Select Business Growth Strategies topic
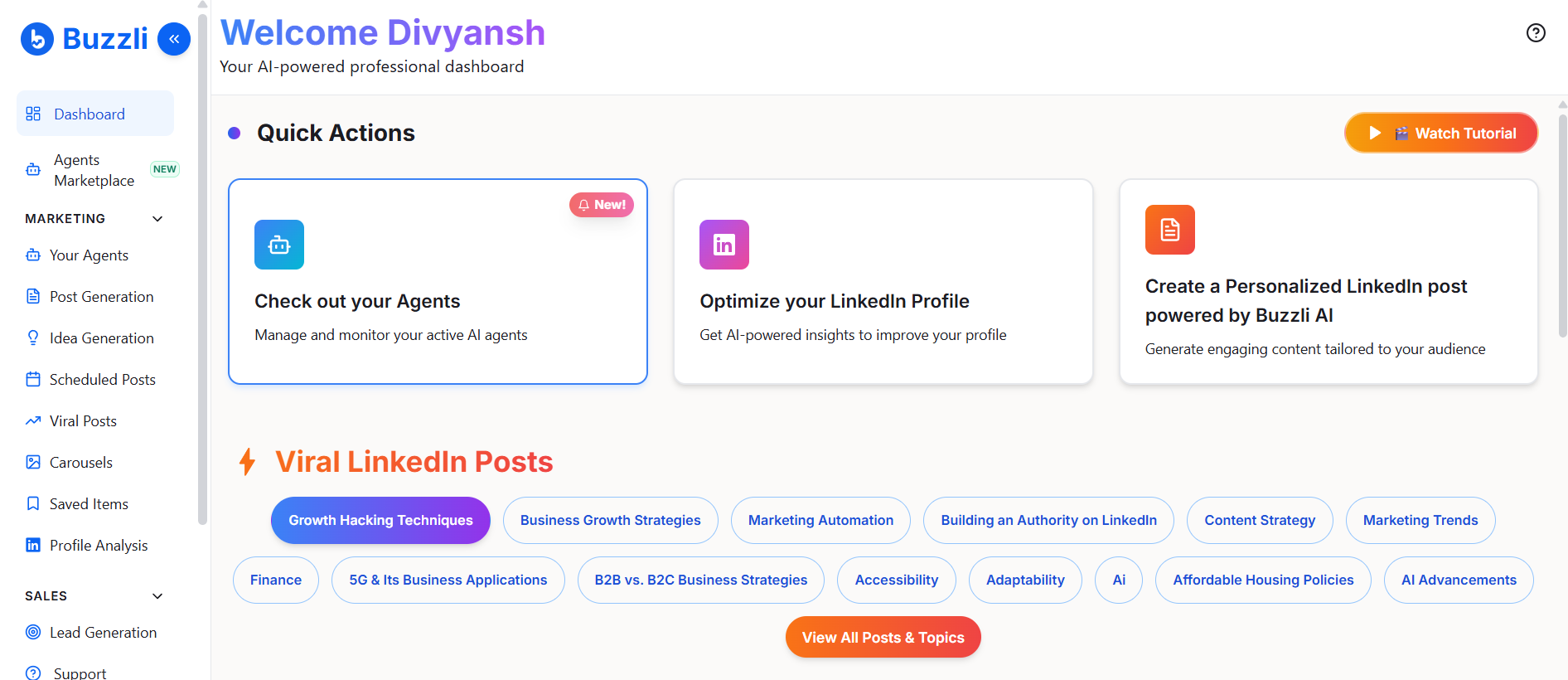This screenshot has height=680, width=1568. pos(611,520)
